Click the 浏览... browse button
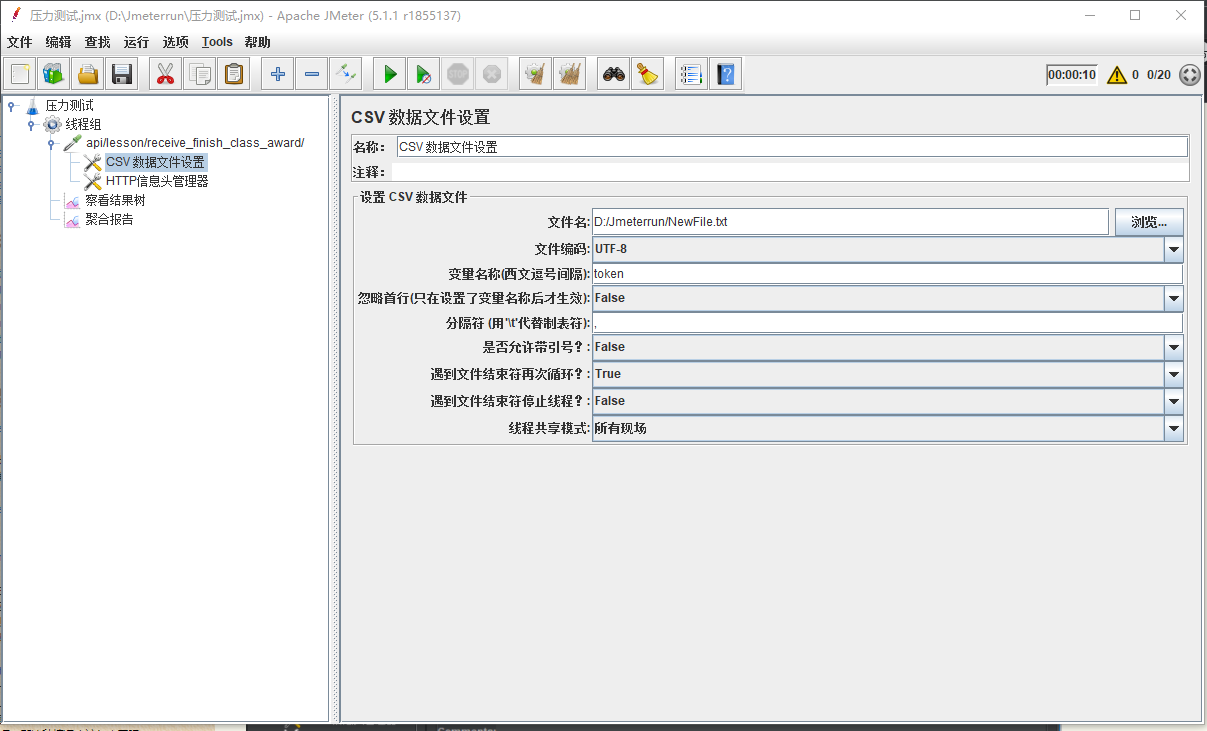Screen dimensions: 1207x731 coord(1149,222)
